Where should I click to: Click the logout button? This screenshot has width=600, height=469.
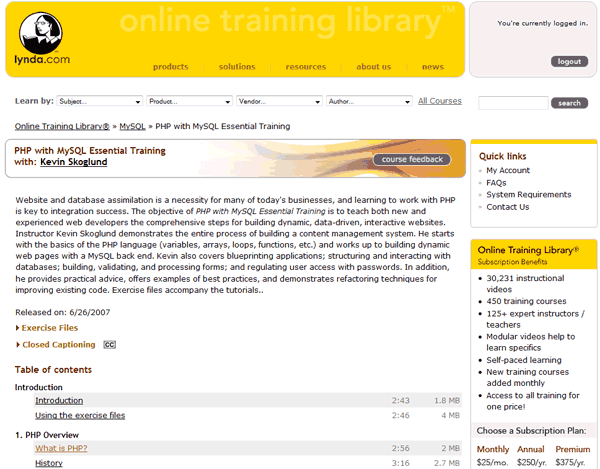(x=569, y=62)
